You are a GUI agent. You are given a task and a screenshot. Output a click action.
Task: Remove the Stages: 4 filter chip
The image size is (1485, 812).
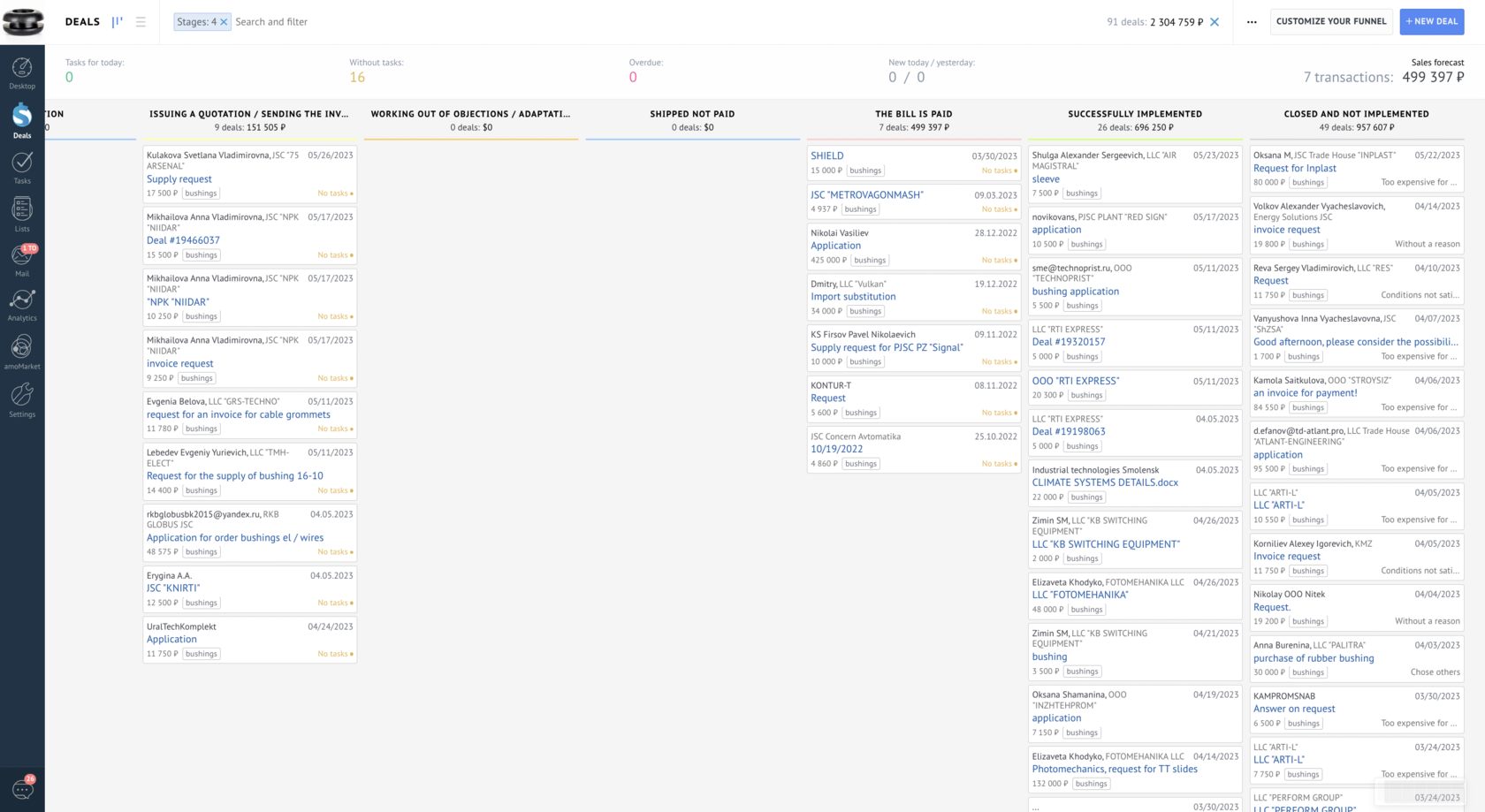coord(224,22)
